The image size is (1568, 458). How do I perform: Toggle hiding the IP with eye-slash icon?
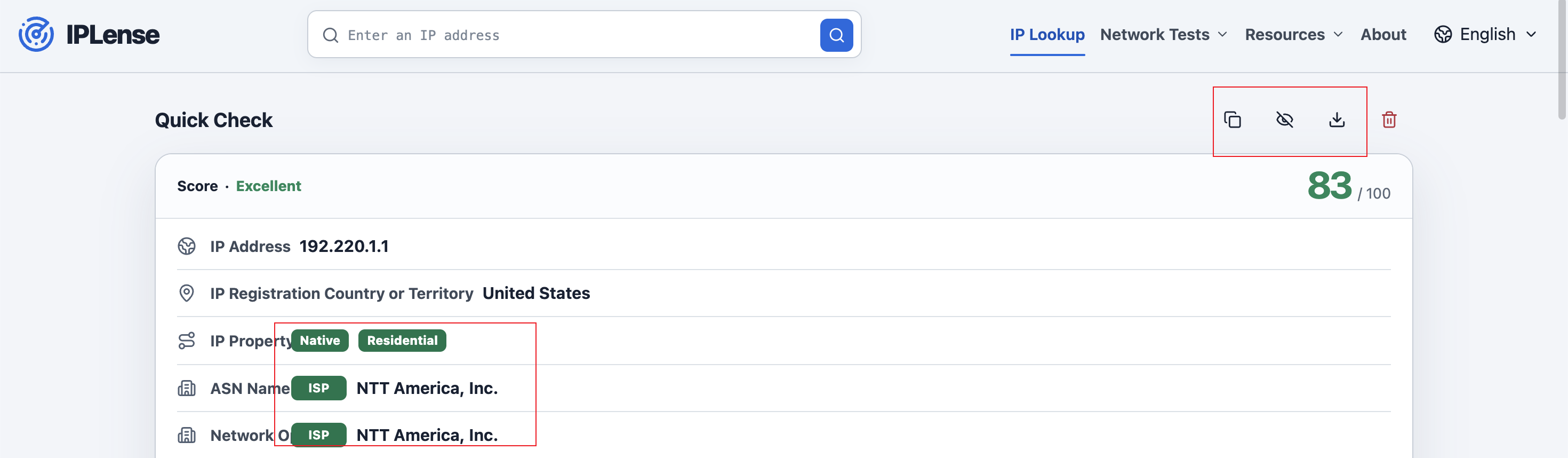click(1284, 120)
